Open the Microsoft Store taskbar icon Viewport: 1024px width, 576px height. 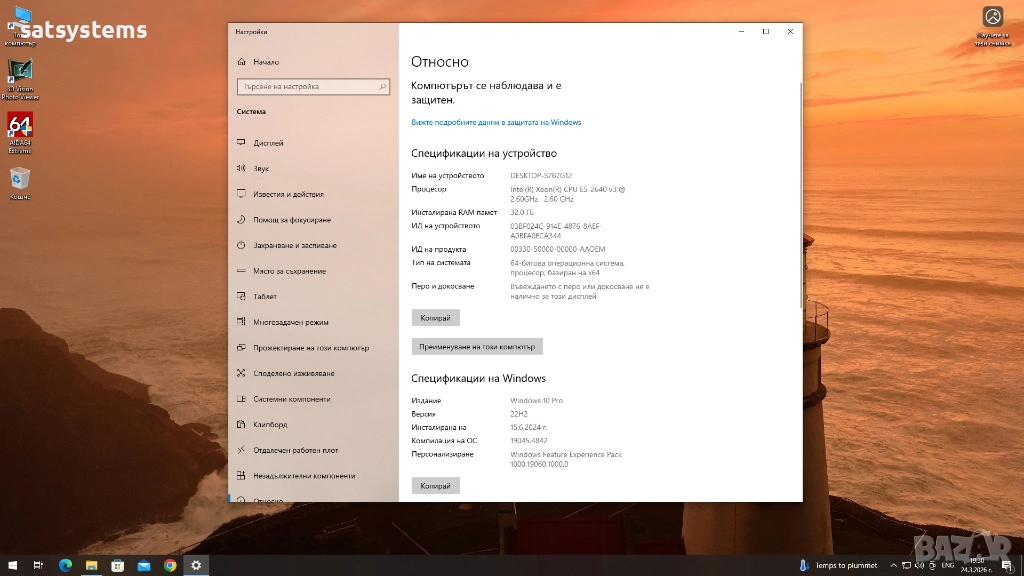pyautogui.click(x=117, y=565)
